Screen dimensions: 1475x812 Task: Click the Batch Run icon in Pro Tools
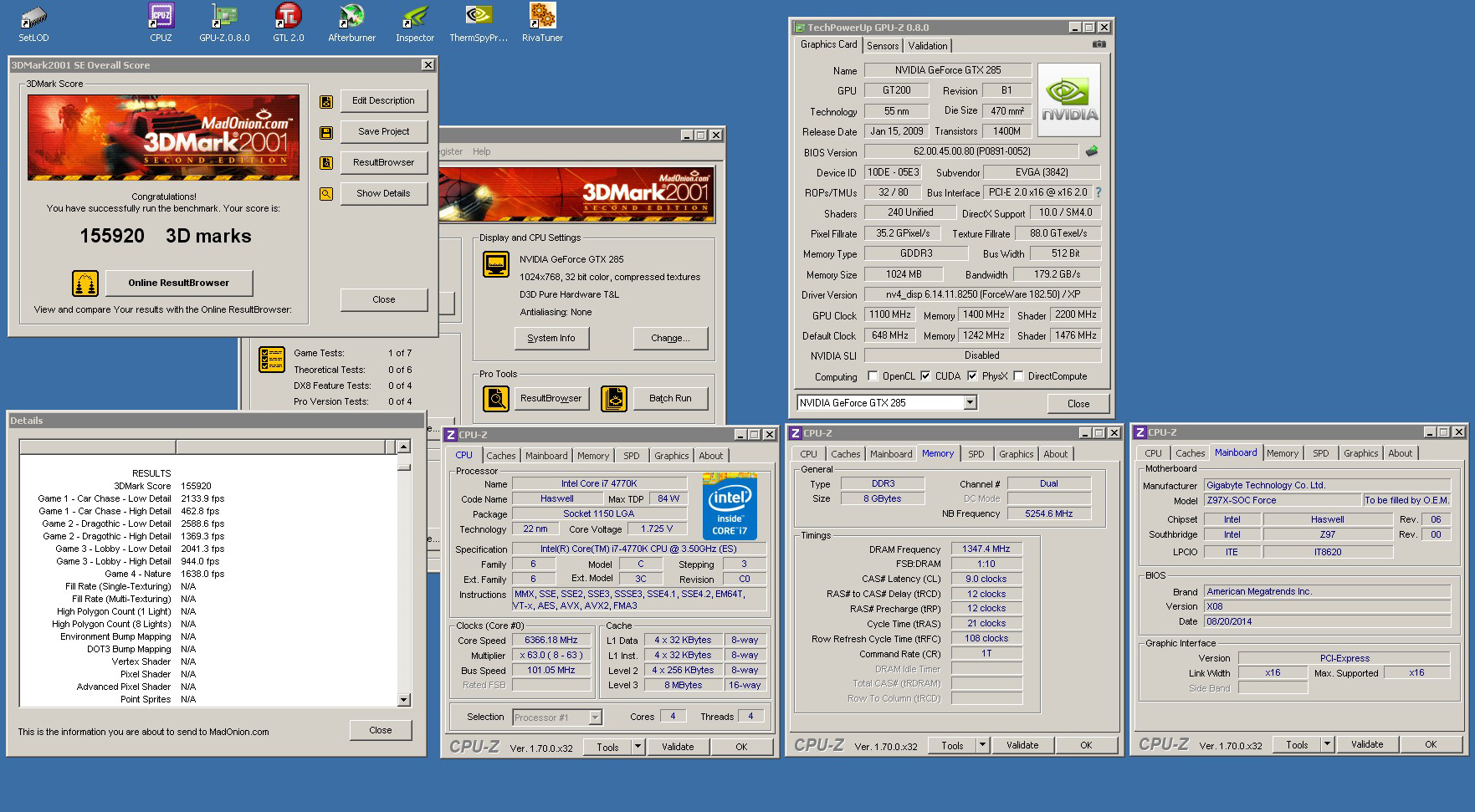tap(614, 399)
